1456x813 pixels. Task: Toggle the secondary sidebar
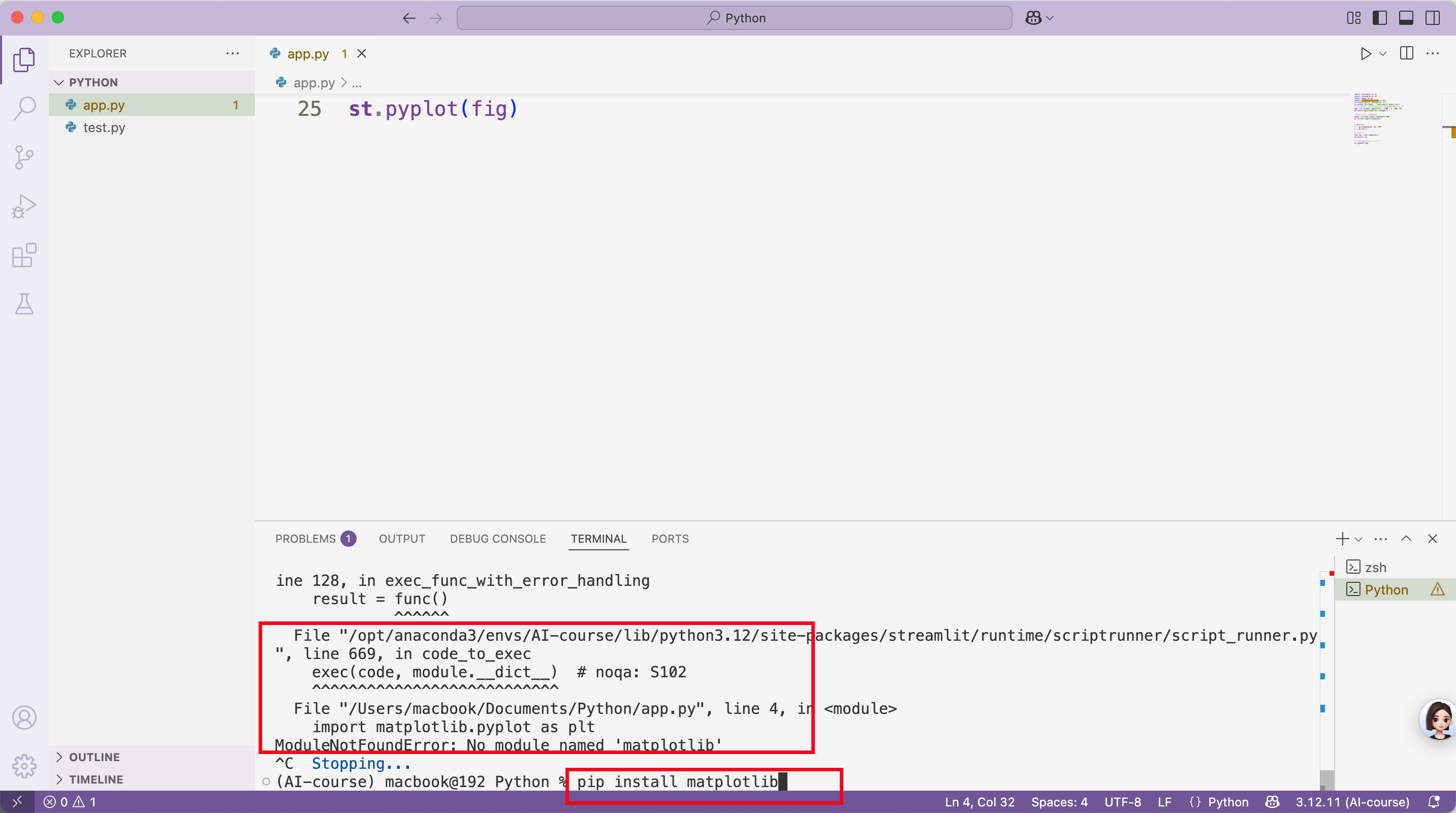pyautogui.click(x=1432, y=17)
